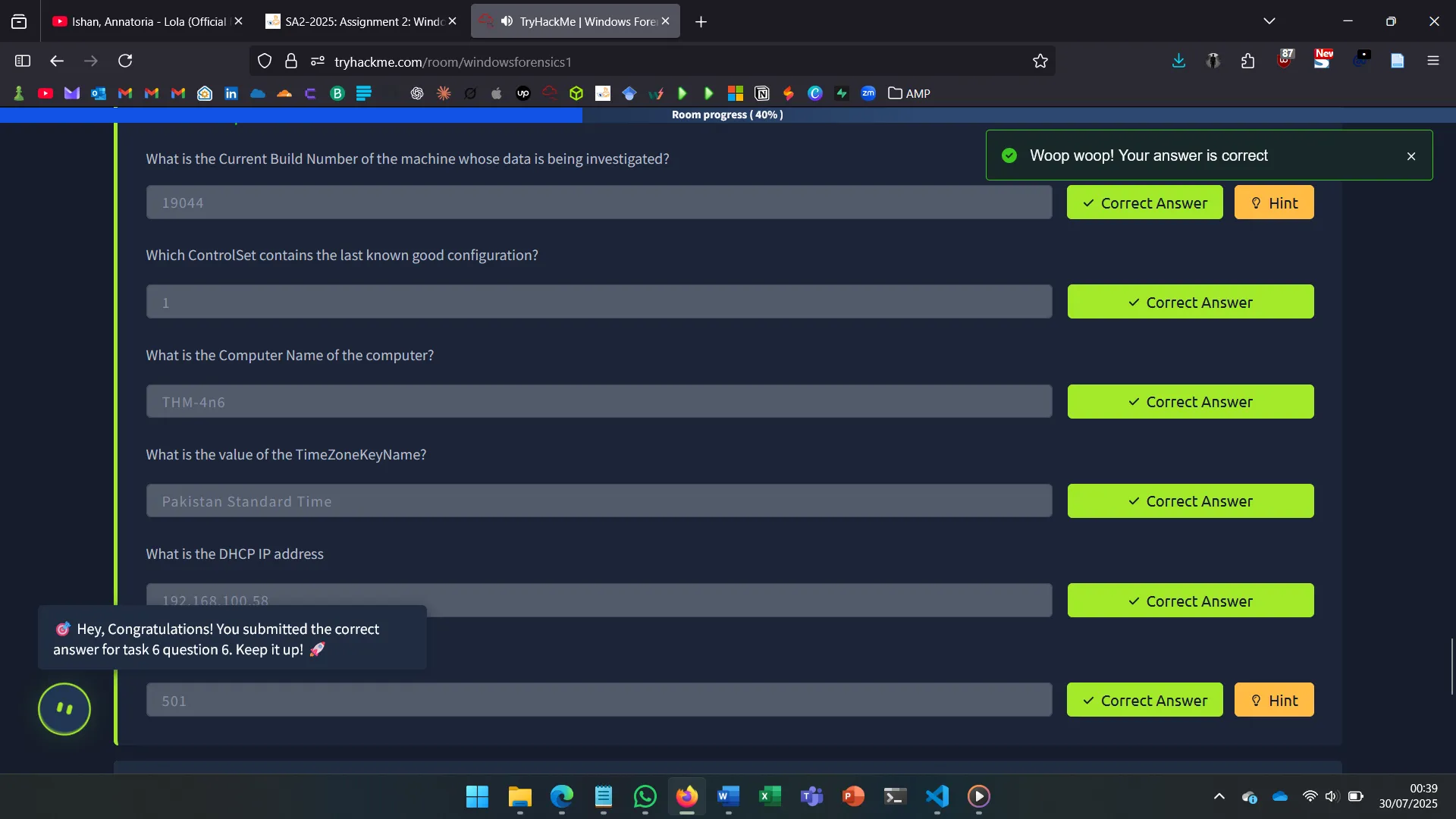Switch to the Ishan, Annatoria - Lola tab
Viewport: 1456px width, 819px height.
pyautogui.click(x=140, y=21)
